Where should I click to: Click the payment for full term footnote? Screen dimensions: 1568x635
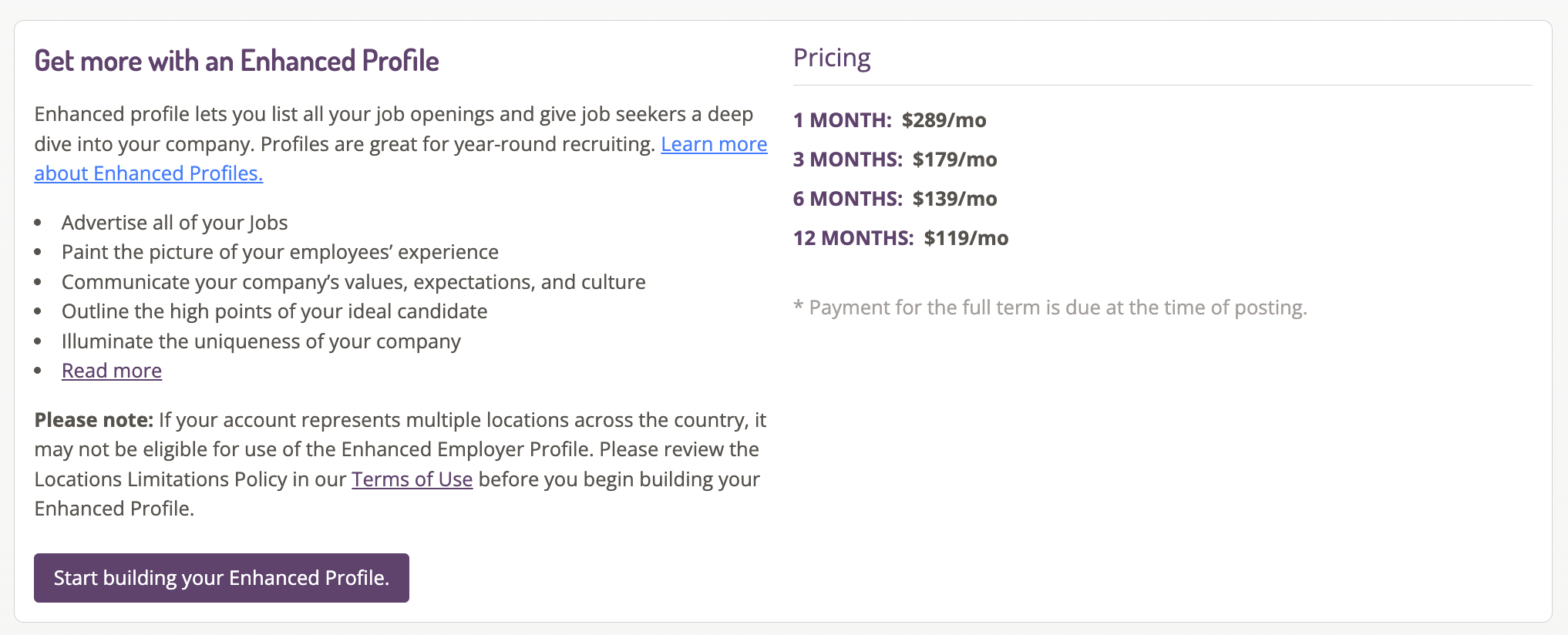[1050, 307]
